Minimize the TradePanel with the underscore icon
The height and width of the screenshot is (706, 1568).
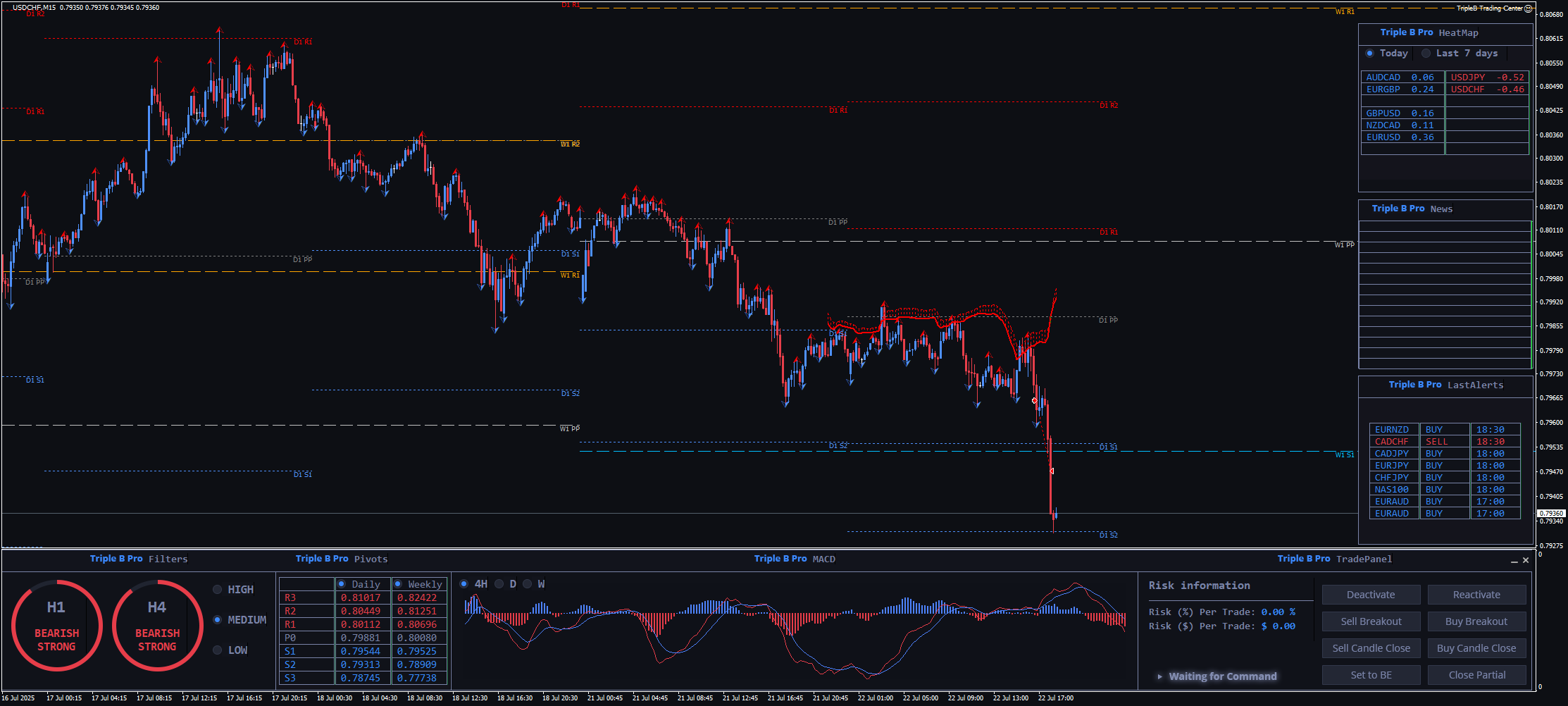(1514, 560)
